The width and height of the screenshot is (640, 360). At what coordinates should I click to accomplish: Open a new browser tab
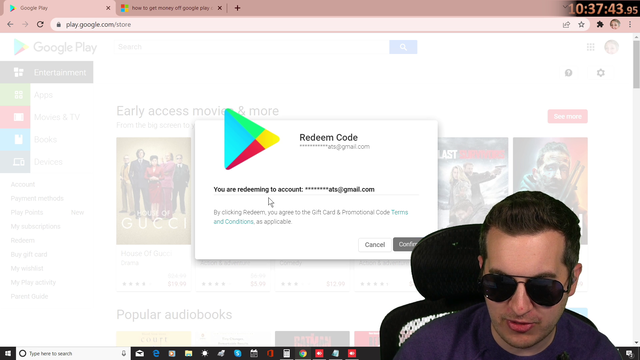coord(237,8)
